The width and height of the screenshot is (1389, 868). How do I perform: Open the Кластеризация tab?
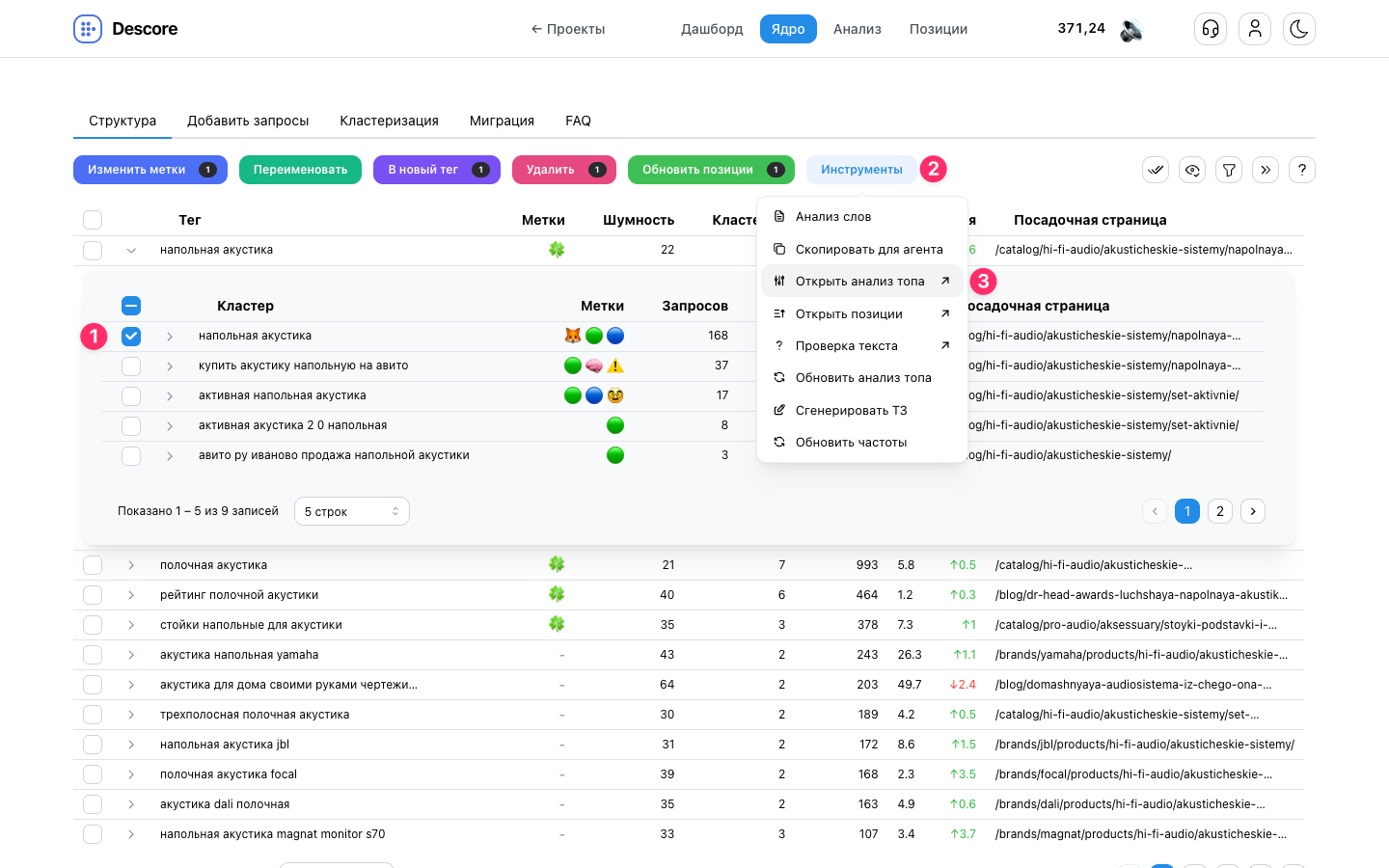(389, 121)
